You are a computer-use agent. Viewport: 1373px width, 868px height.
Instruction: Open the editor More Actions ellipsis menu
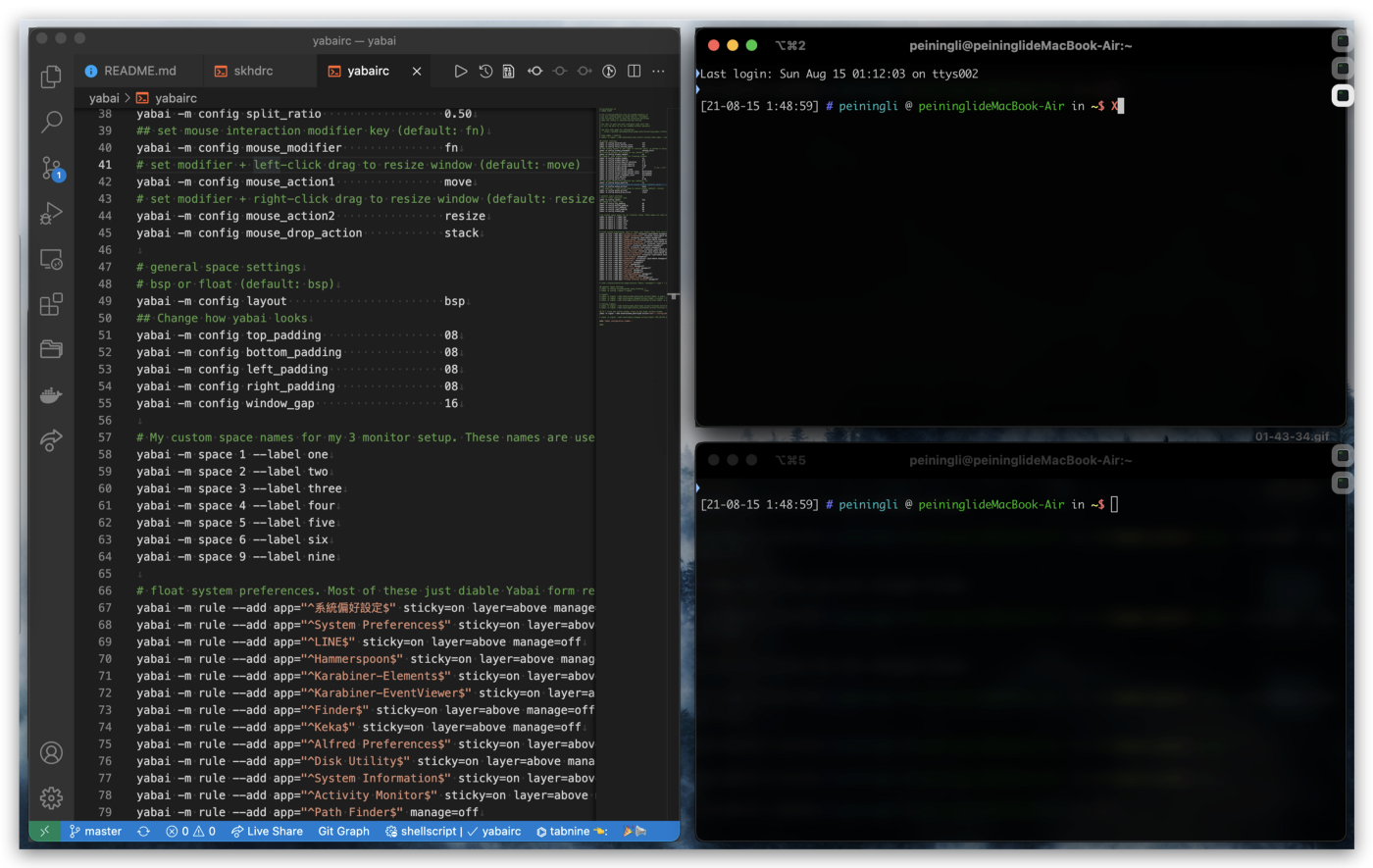(x=658, y=71)
